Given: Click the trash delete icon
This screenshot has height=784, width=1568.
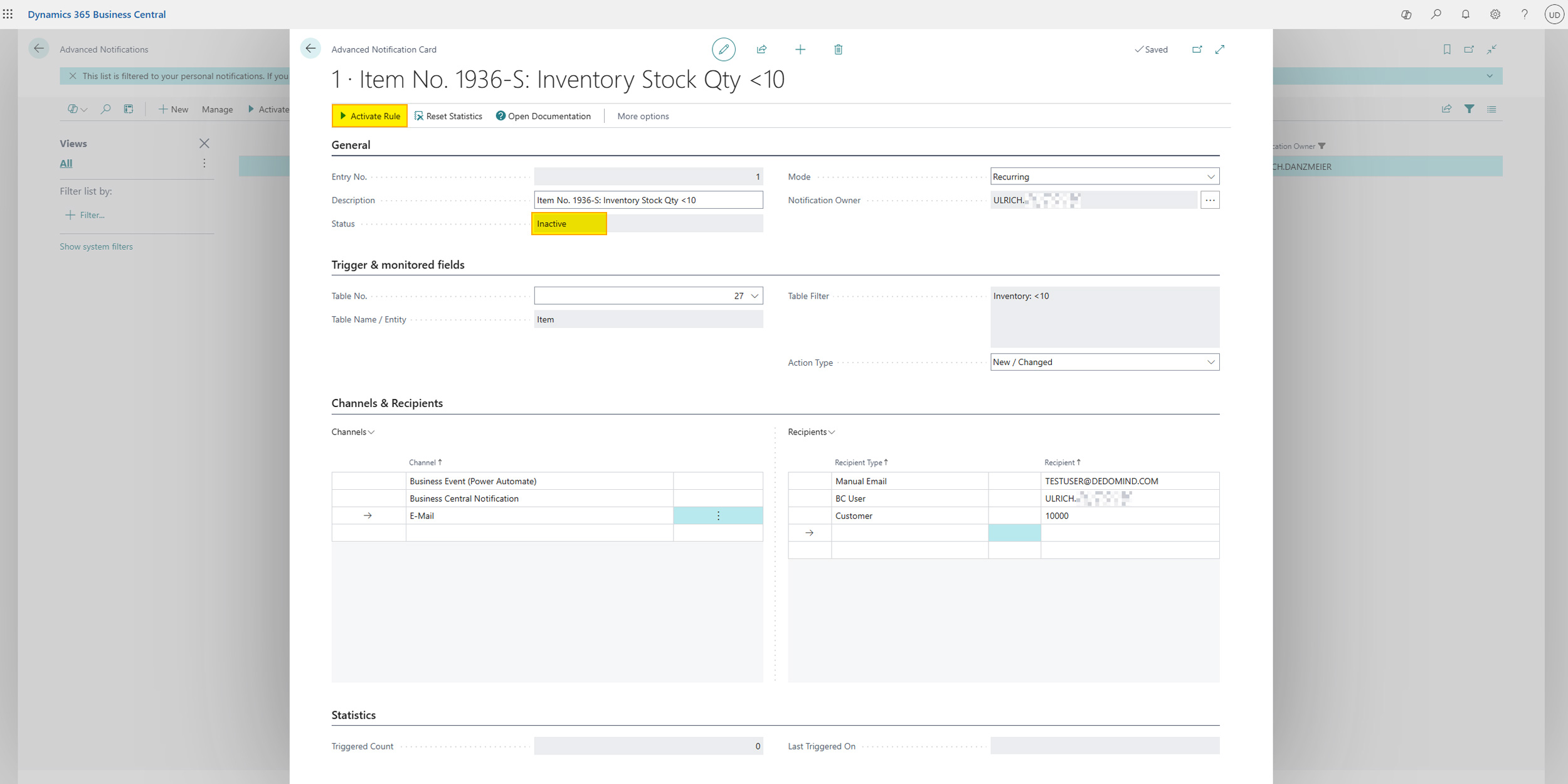Looking at the screenshot, I should 838,50.
